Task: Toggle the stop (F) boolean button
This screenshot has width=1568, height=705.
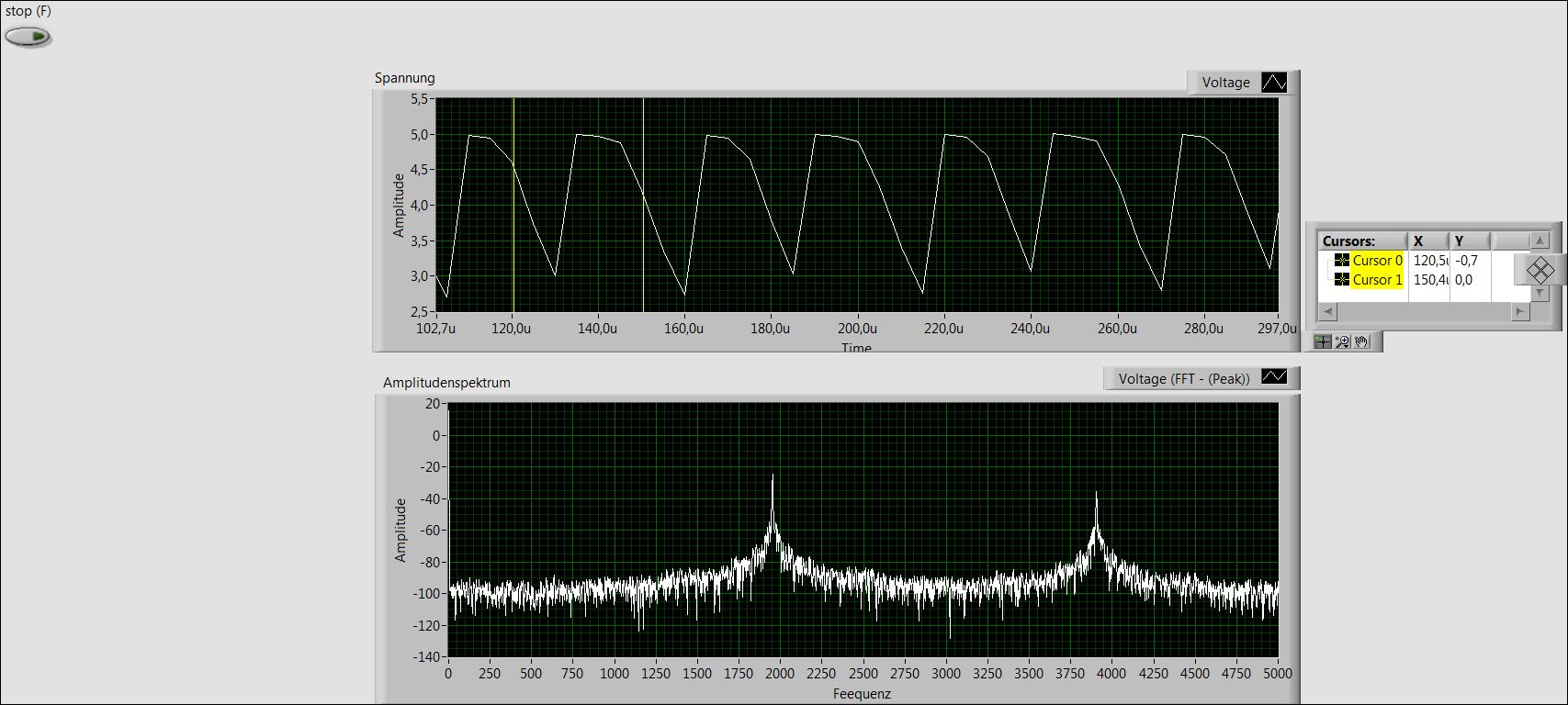Action: (x=28, y=37)
